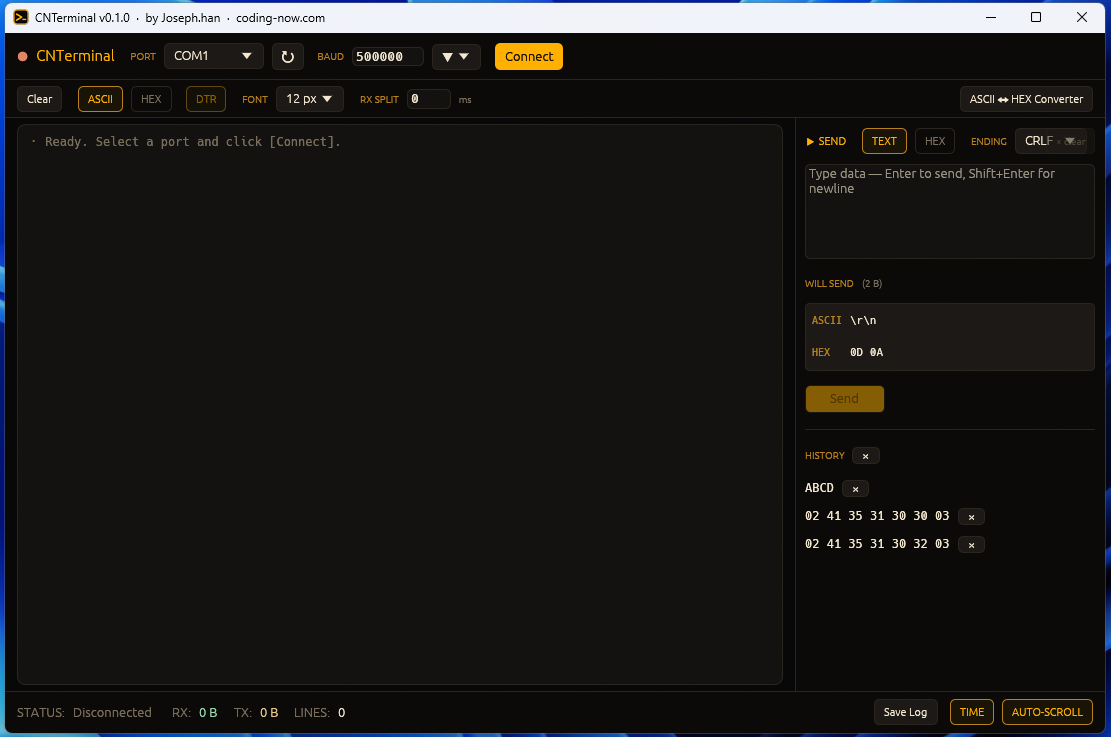Open the COM1 port dropdown
The height and width of the screenshot is (737, 1111).
(x=213, y=56)
